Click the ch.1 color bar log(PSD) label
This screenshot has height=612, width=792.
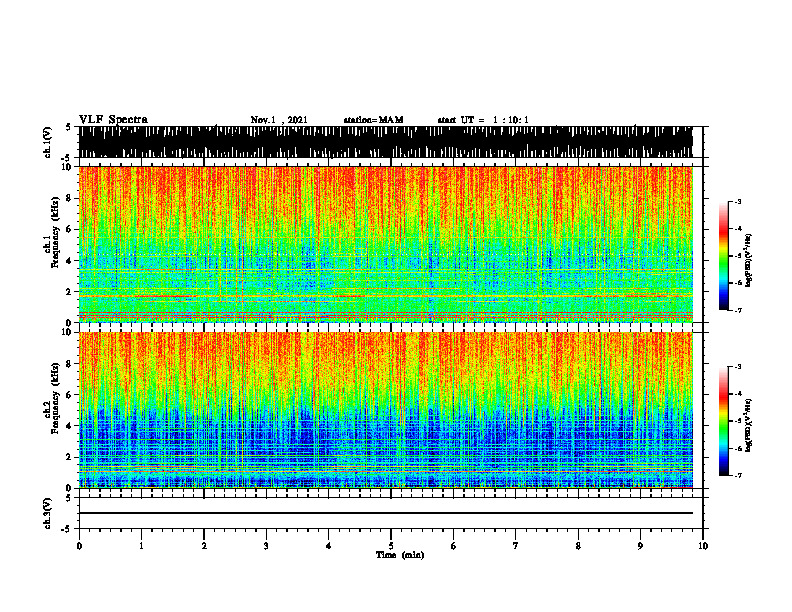tap(748, 261)
